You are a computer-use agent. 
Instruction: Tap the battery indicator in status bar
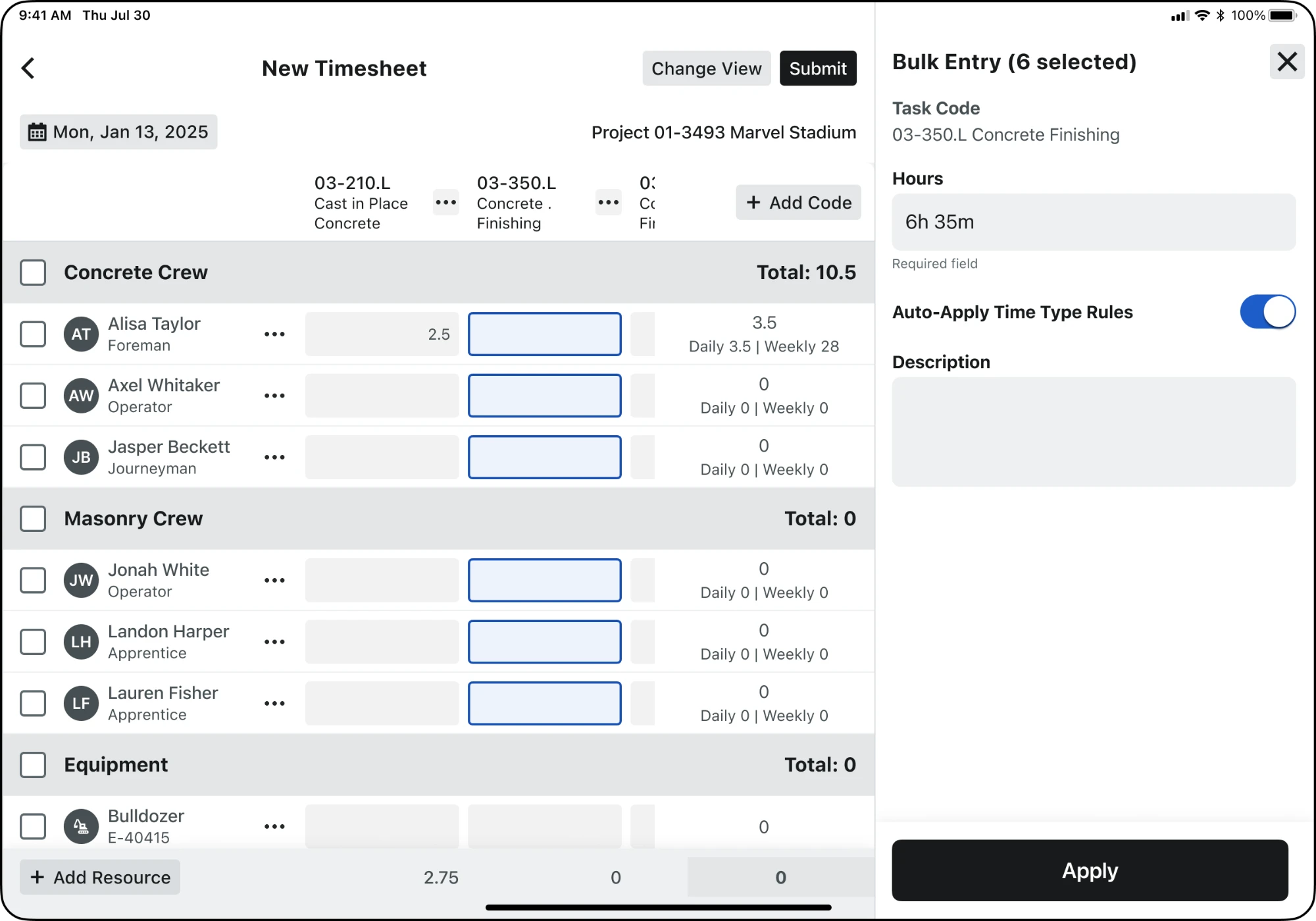1283,15
